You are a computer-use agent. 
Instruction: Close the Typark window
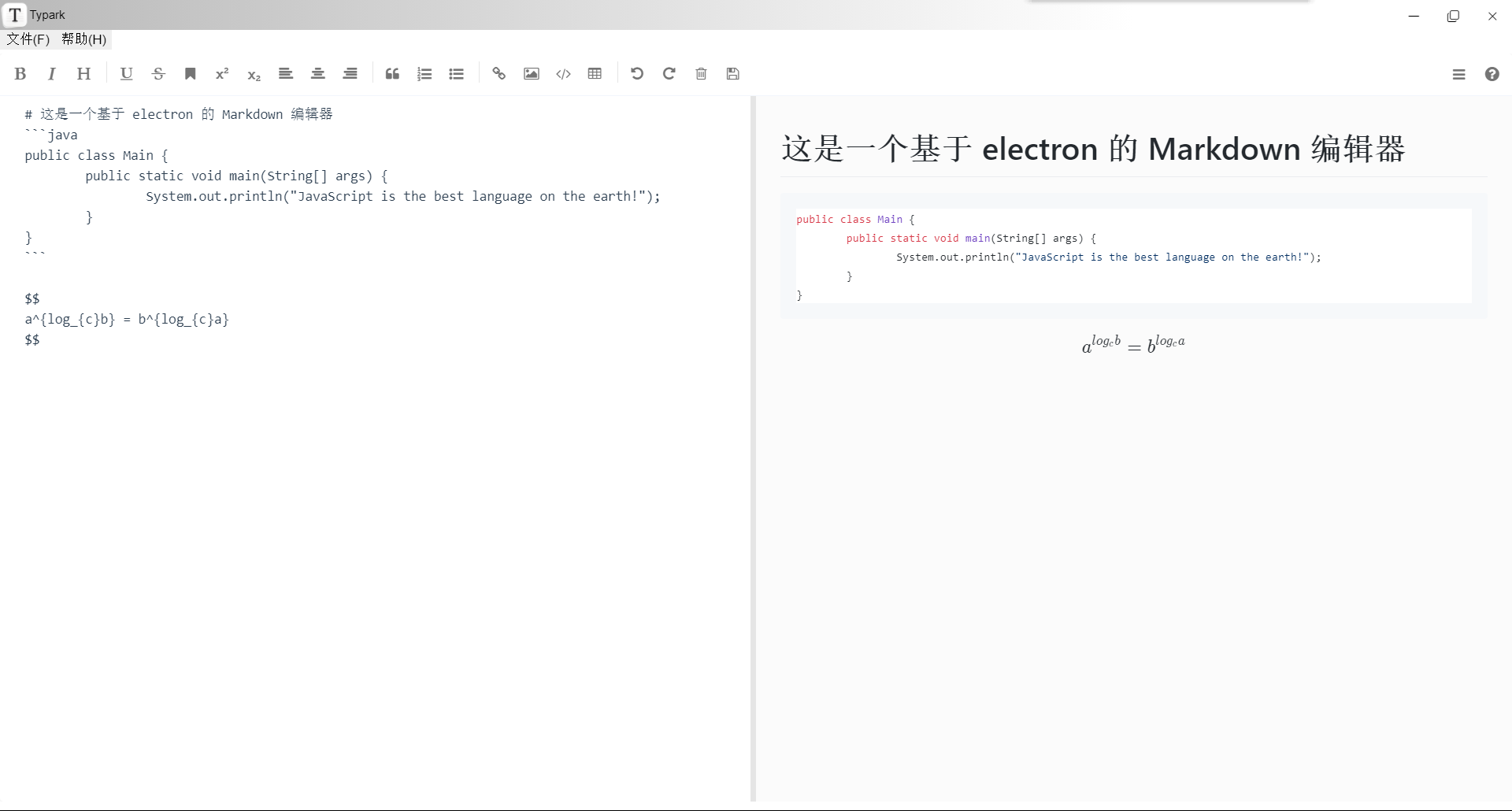pyautogui.click(x=1492, y=16)
